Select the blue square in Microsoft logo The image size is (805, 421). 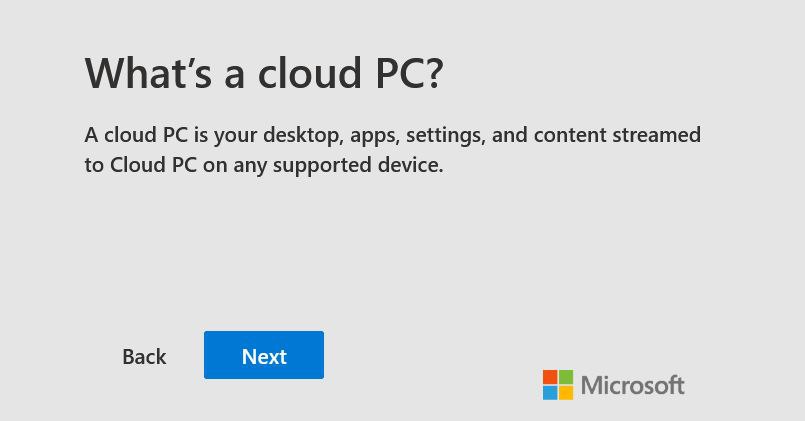coord(550,393)
